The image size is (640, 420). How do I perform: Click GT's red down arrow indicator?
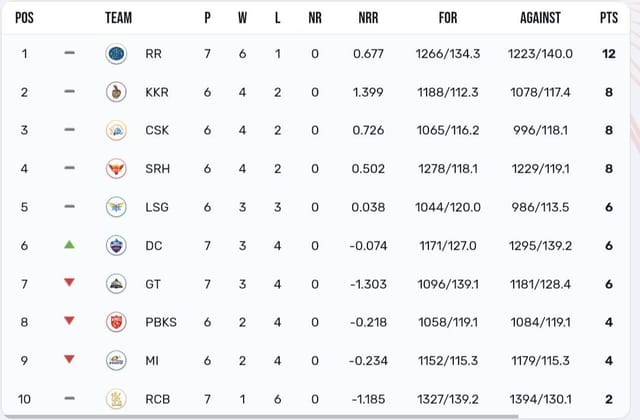(69, 283)
